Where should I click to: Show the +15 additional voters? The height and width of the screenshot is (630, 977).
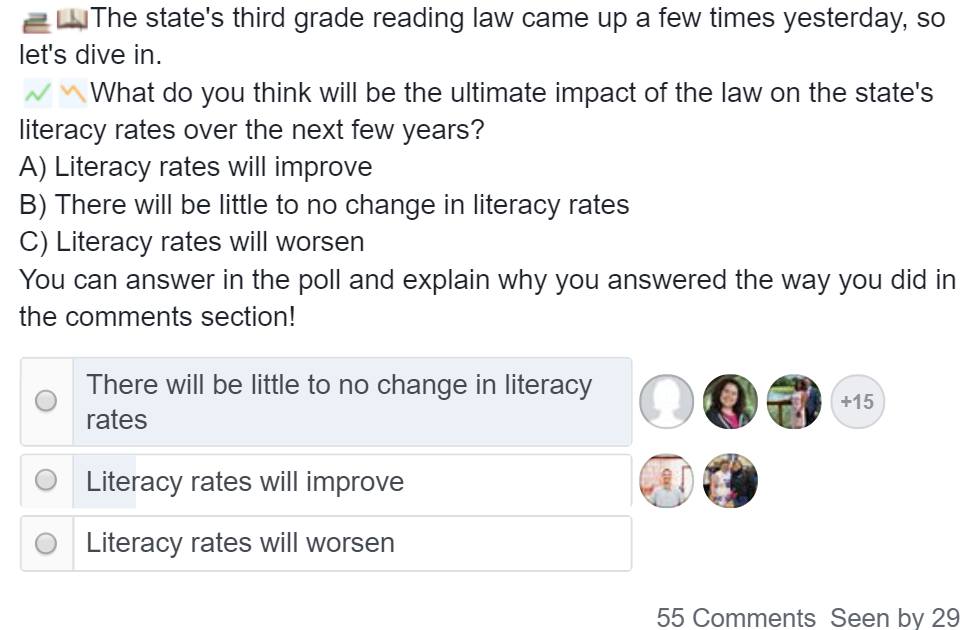(857, 401)
